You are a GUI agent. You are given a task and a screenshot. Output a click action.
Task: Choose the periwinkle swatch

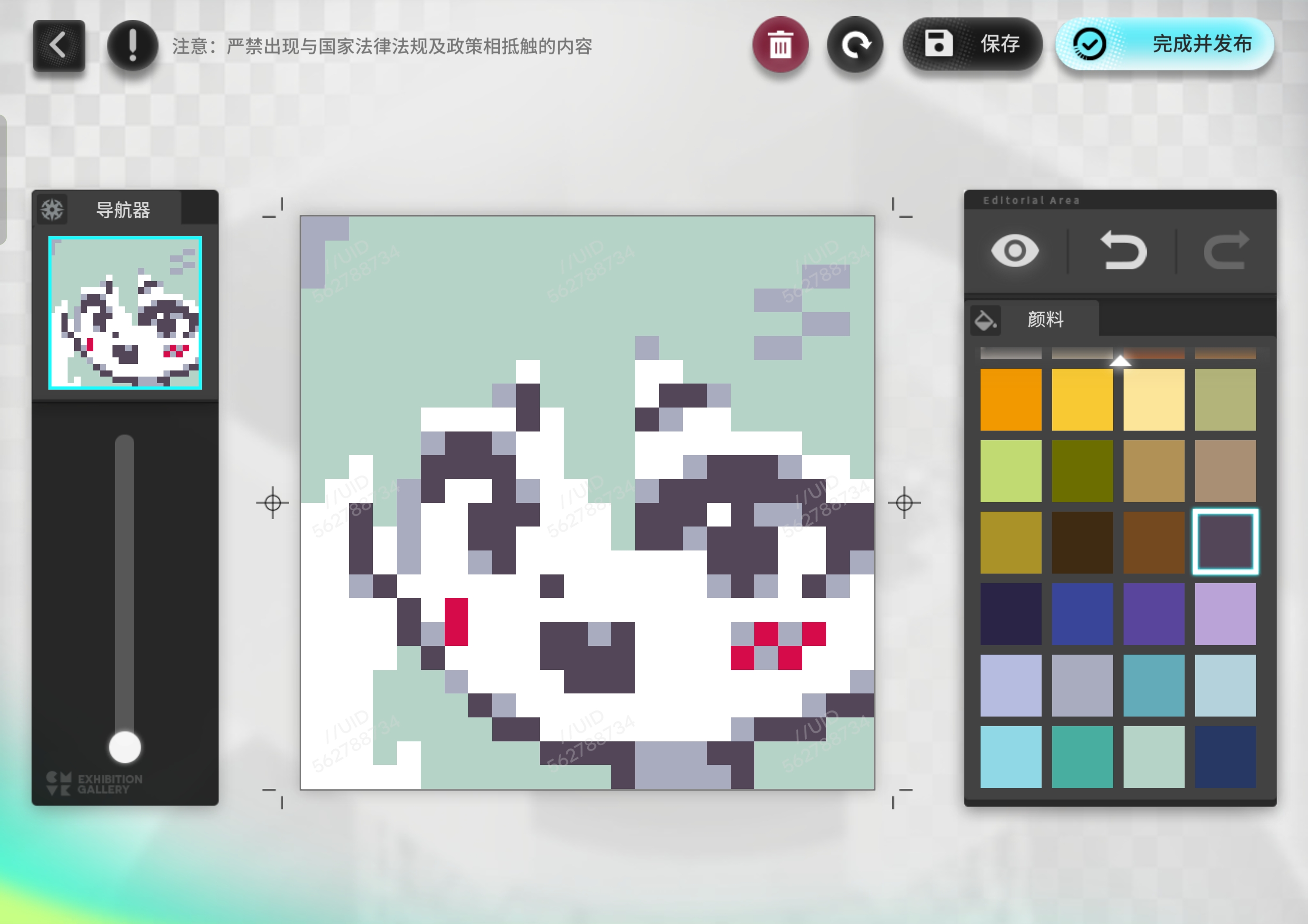click(1011, 685)
